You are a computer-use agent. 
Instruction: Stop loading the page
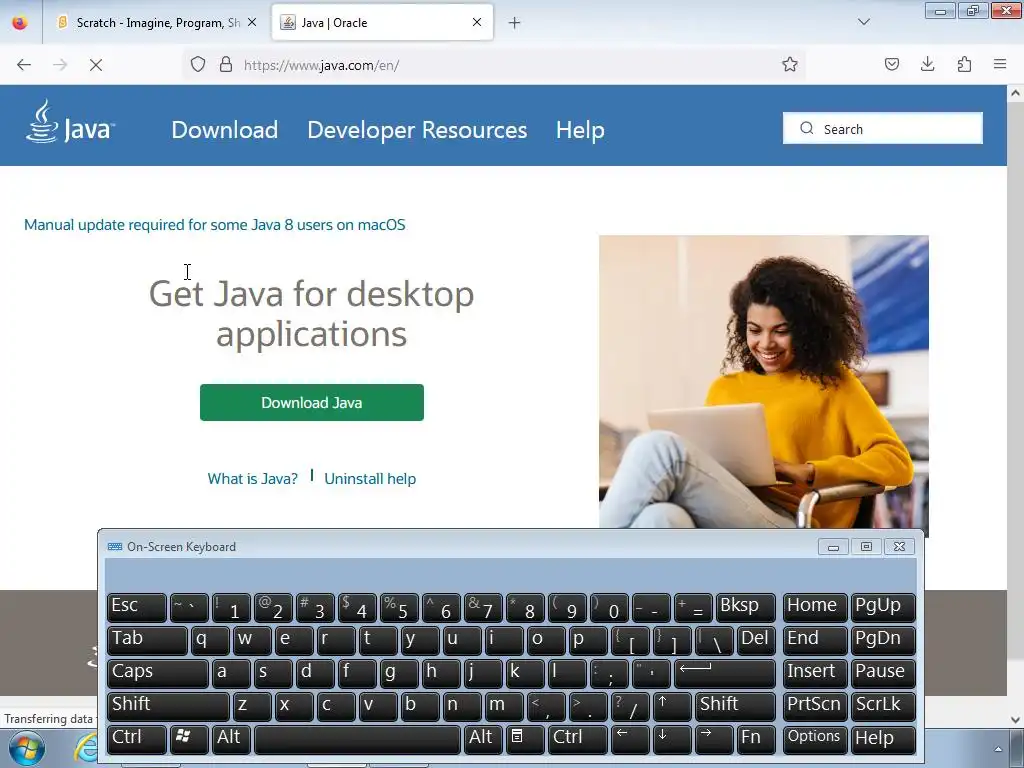click(x=96, y=65)
